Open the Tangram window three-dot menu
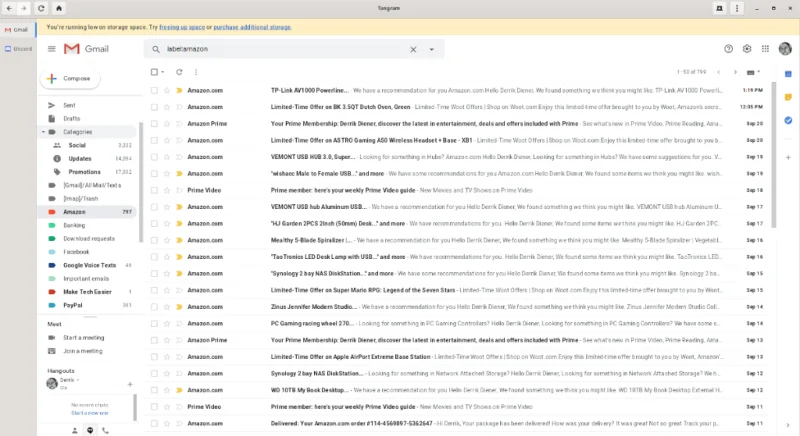This screenshot has width=800, height=436. (737, 8)
